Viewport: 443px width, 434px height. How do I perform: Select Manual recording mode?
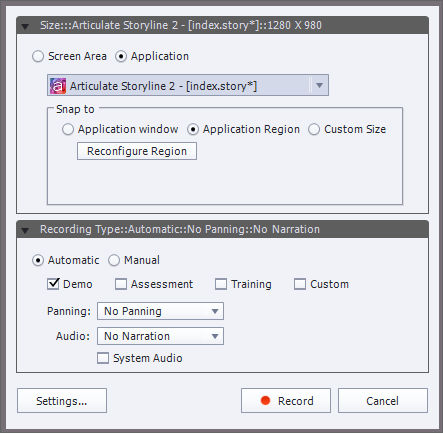pos(114,260)
